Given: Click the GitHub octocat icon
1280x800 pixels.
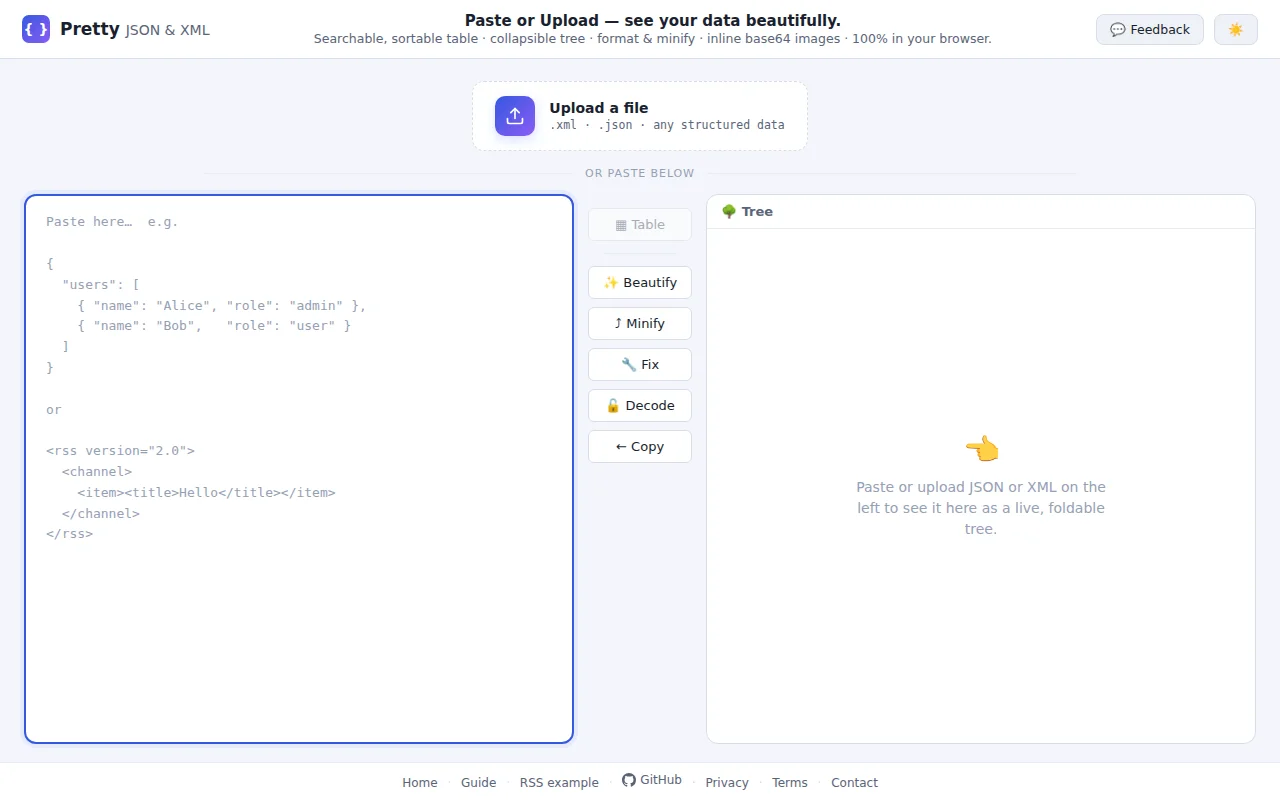Looking at the screenshot, I should (x=629, y=780).
